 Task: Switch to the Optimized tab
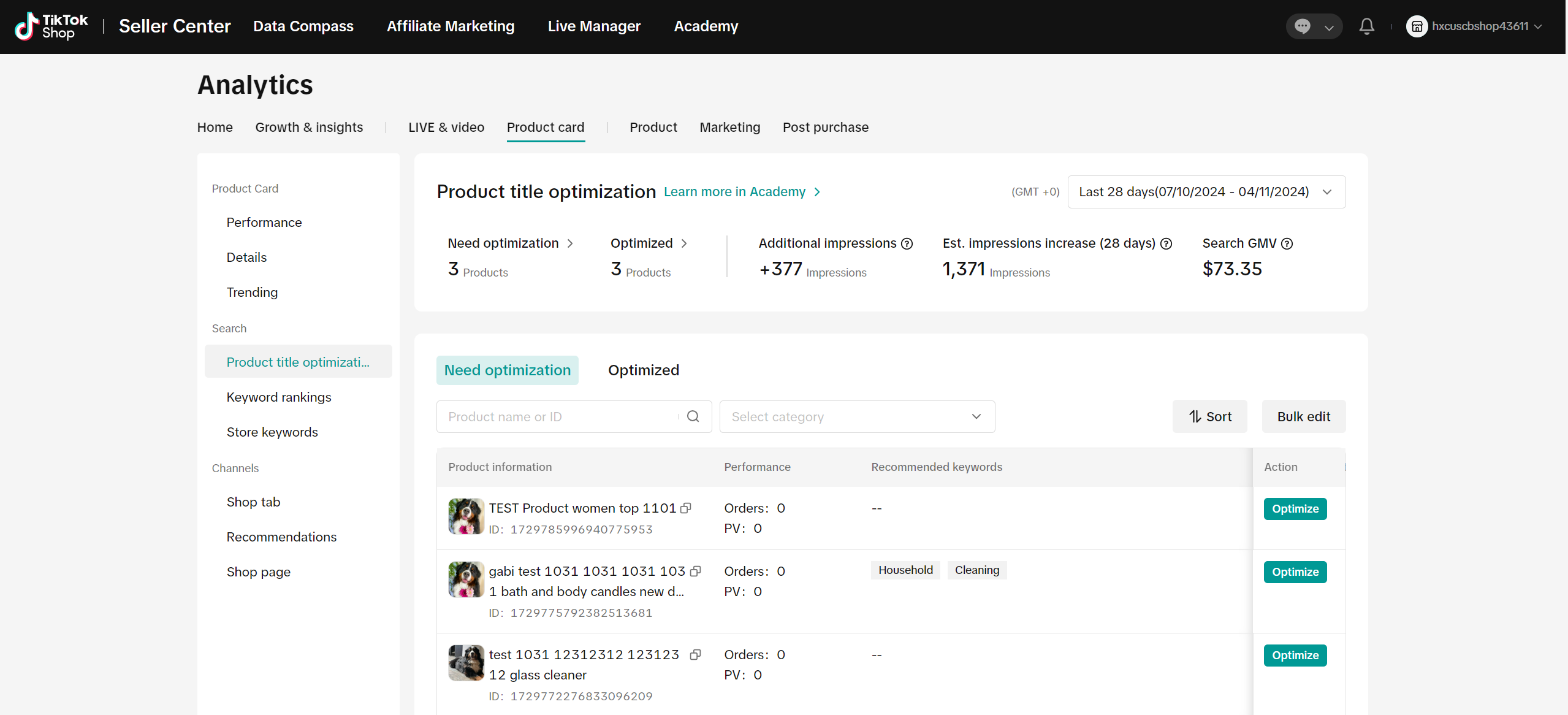(643, 370)
